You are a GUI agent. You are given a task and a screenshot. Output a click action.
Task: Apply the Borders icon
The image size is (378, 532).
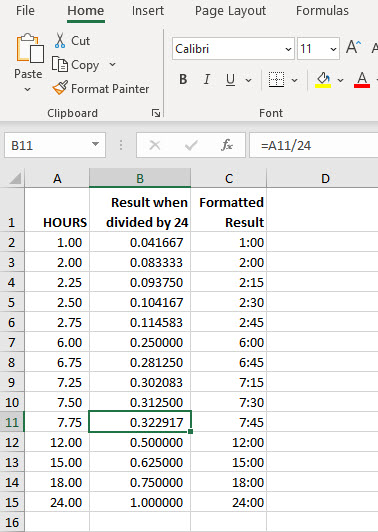pos(276,79)
